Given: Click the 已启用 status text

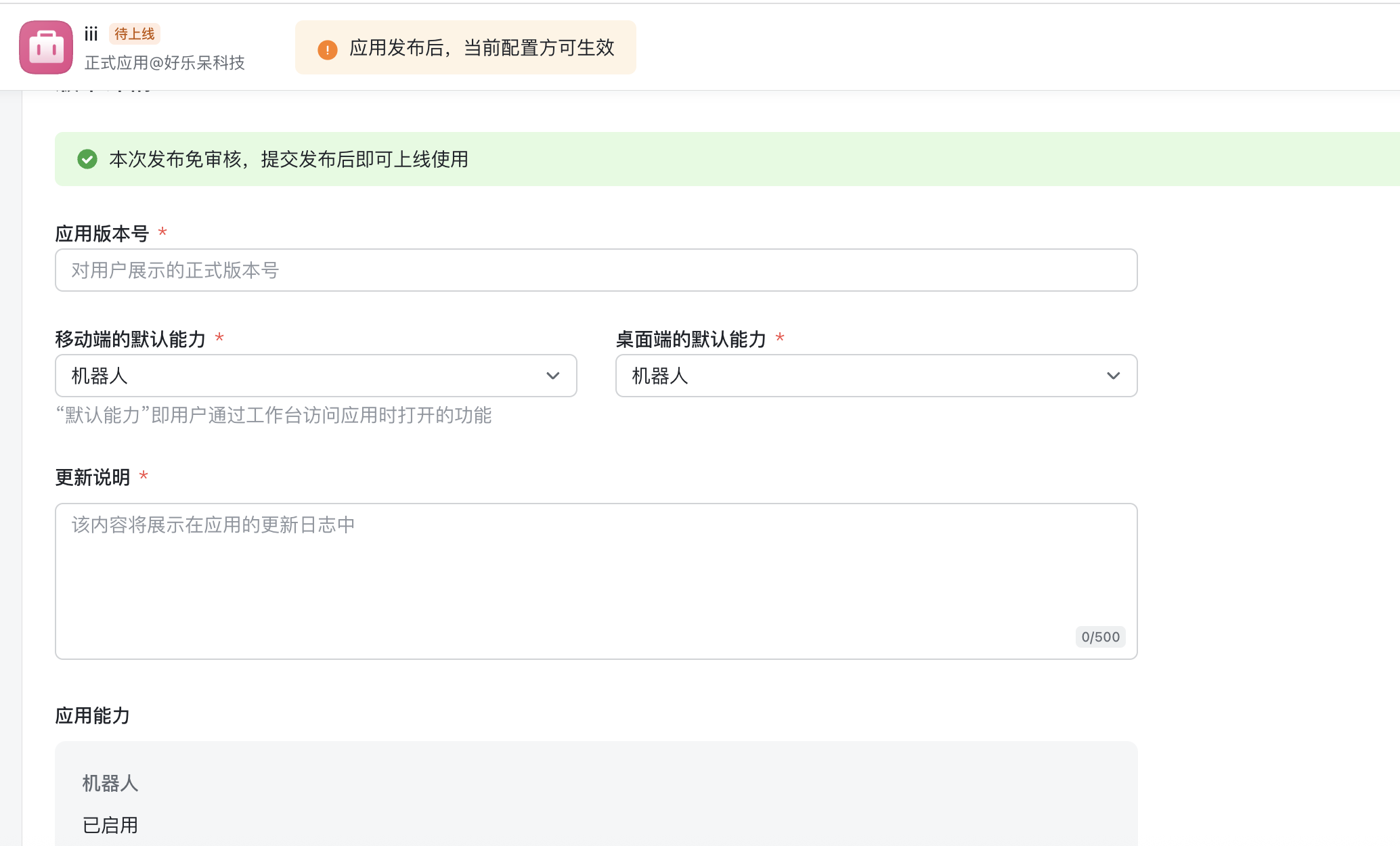Looking at the screenshot, I should click(x=110, y=825).
